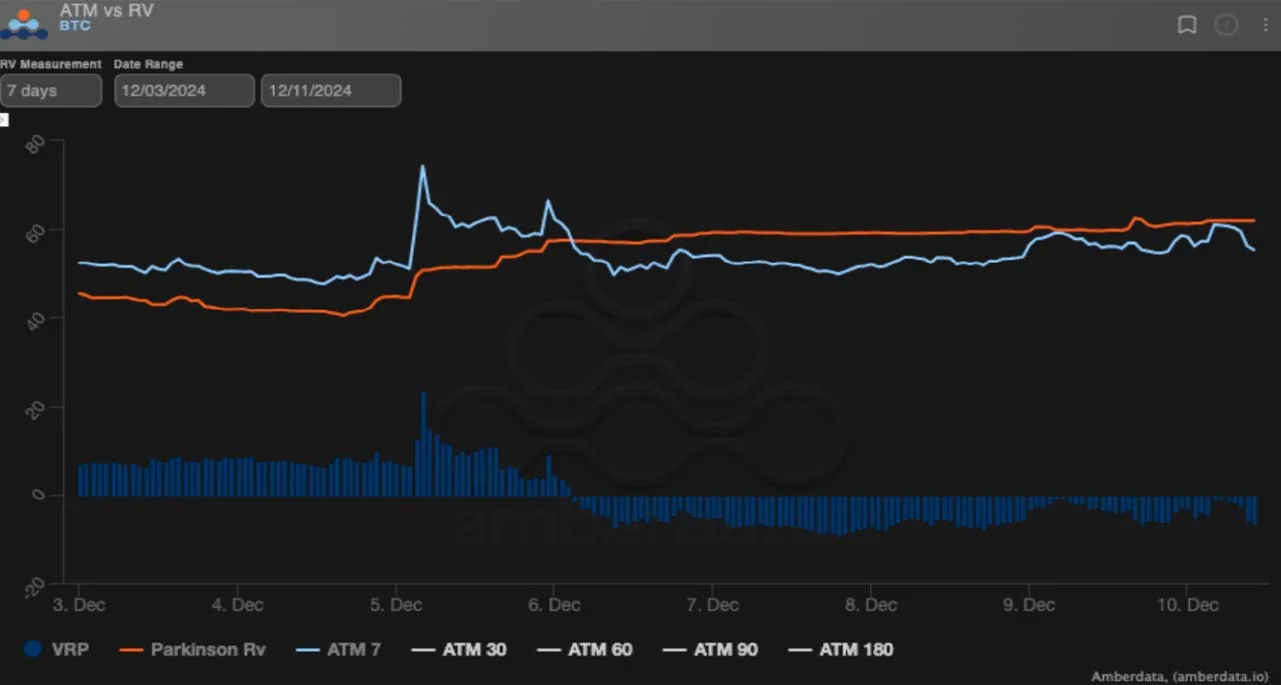Click the ATM 7 peak on 5 Dec
Image resolution: width=1281 pixels, height=685 pixels.
(423, 166)
